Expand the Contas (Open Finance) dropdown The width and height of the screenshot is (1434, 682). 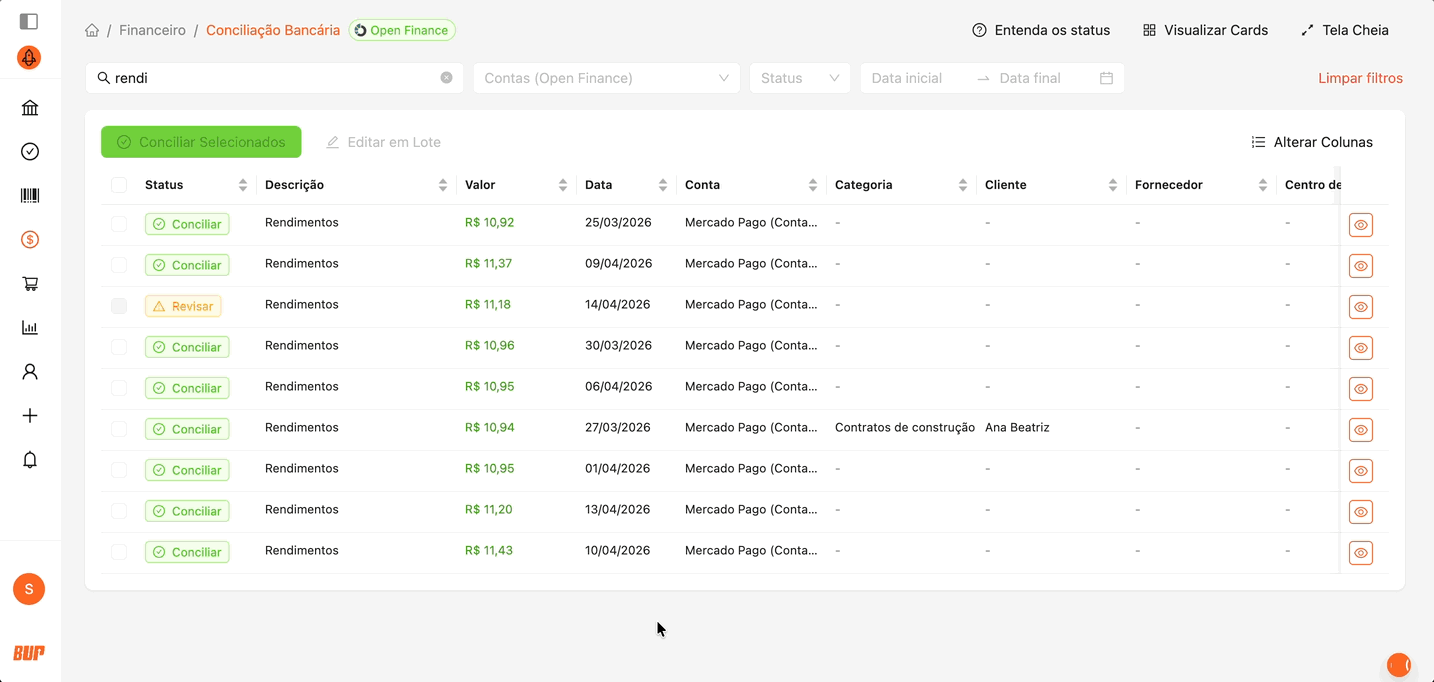pos(606,78)
